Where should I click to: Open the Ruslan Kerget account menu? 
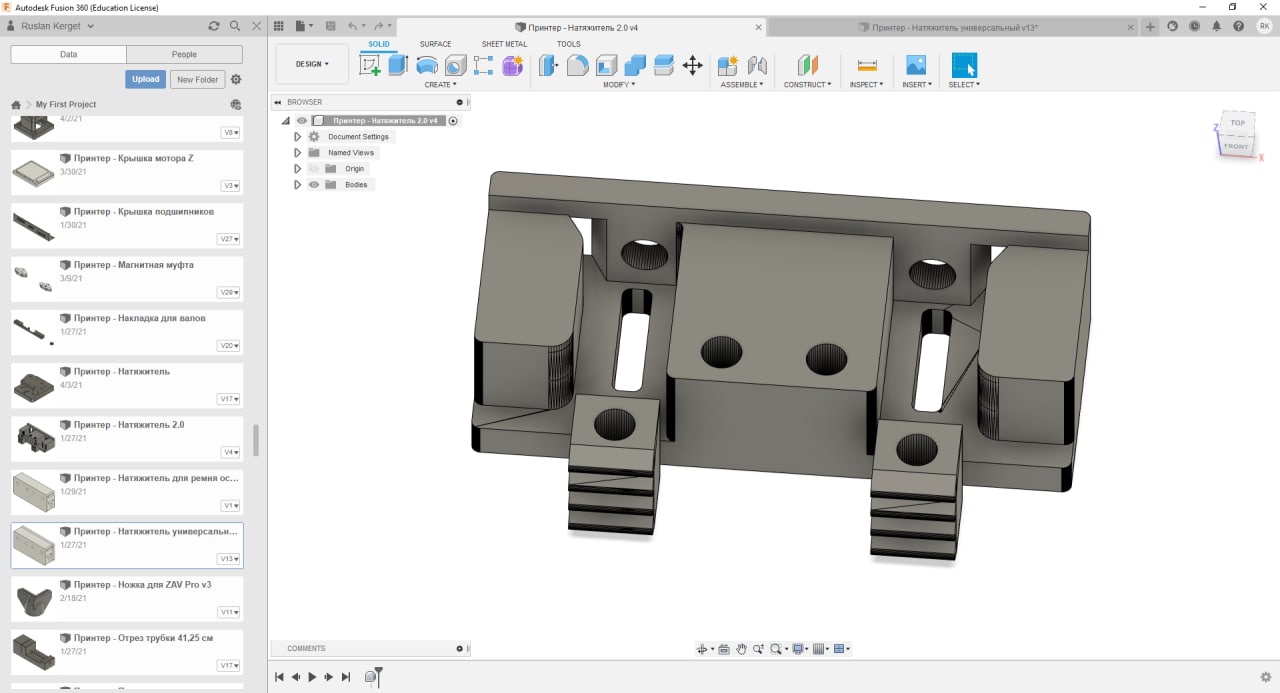[x=51, y=26]
